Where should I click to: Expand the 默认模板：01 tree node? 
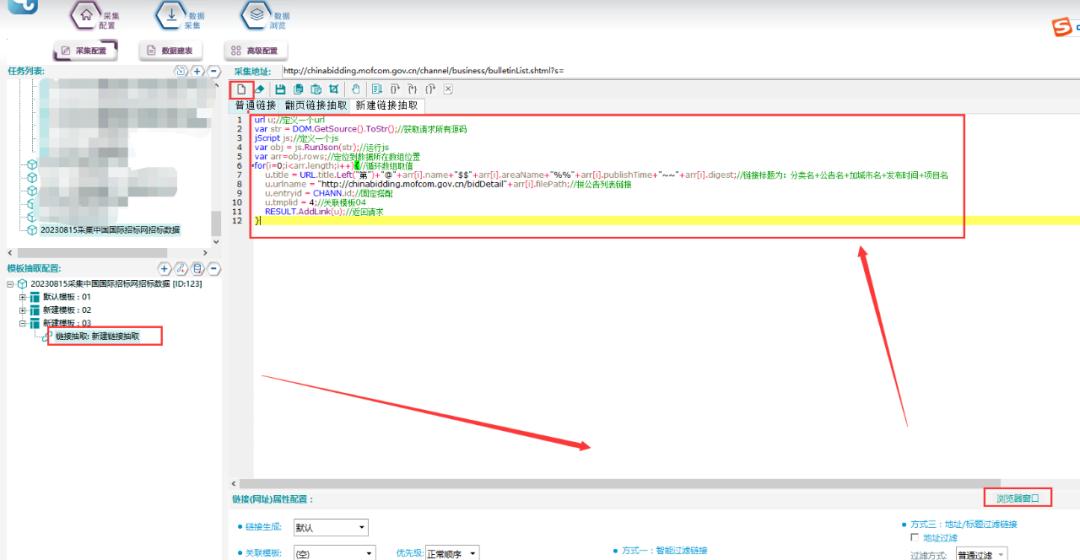point(23,297)
